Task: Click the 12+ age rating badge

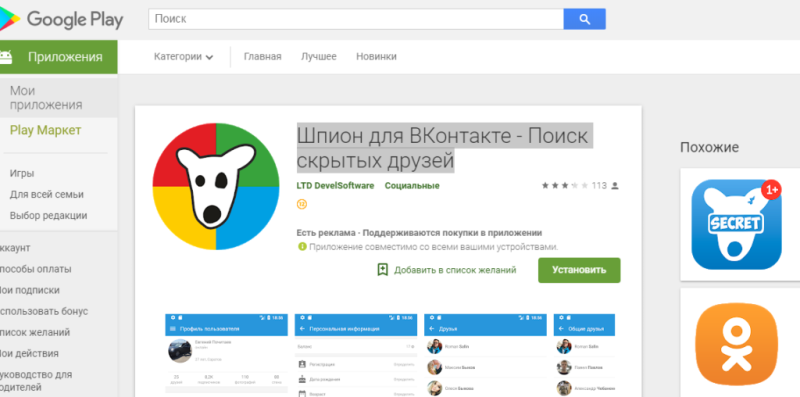Action: click(x=302, y=204)
